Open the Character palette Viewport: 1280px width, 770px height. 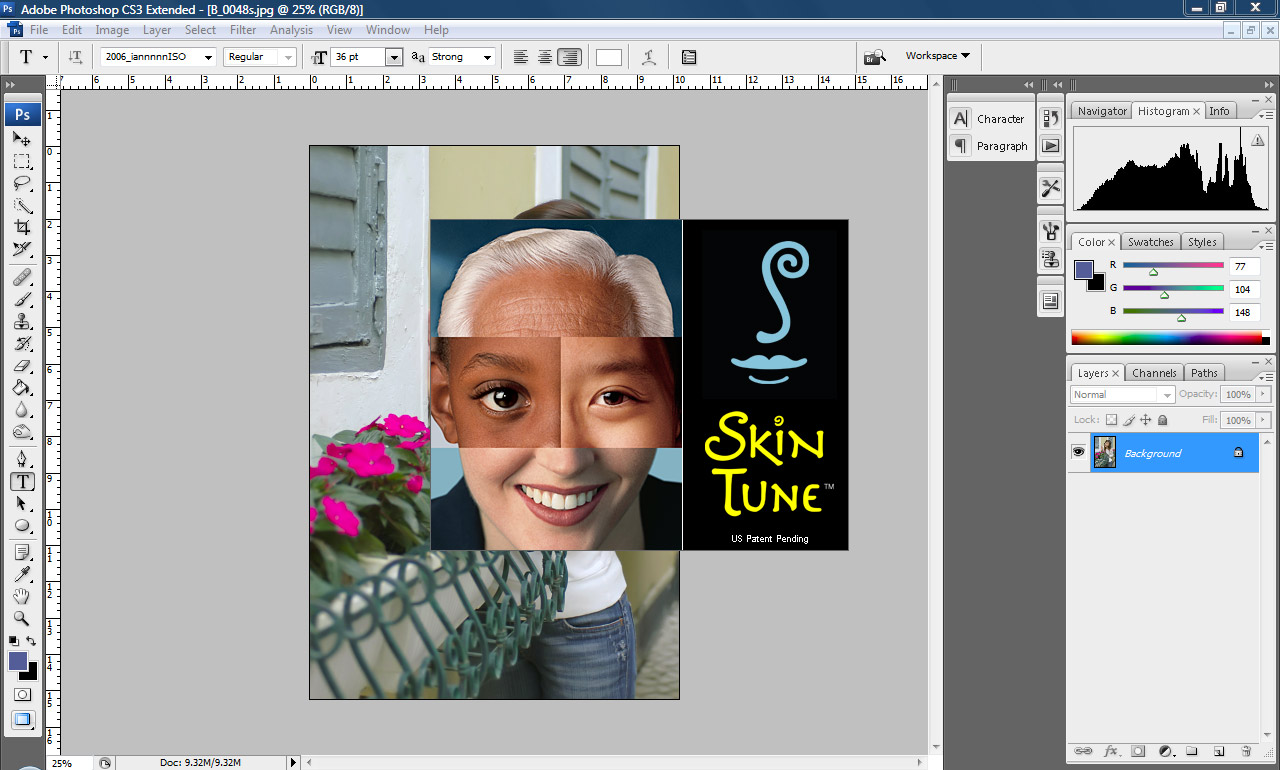[x=989, y=118]
